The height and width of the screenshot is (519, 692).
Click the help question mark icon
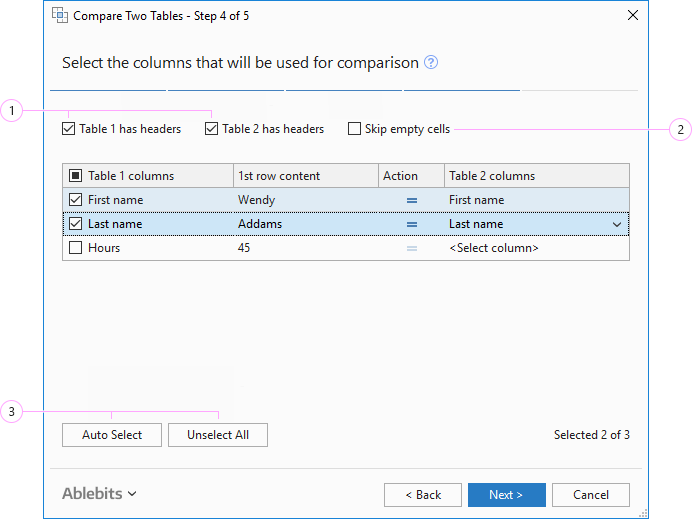click(x=431, y=63)
